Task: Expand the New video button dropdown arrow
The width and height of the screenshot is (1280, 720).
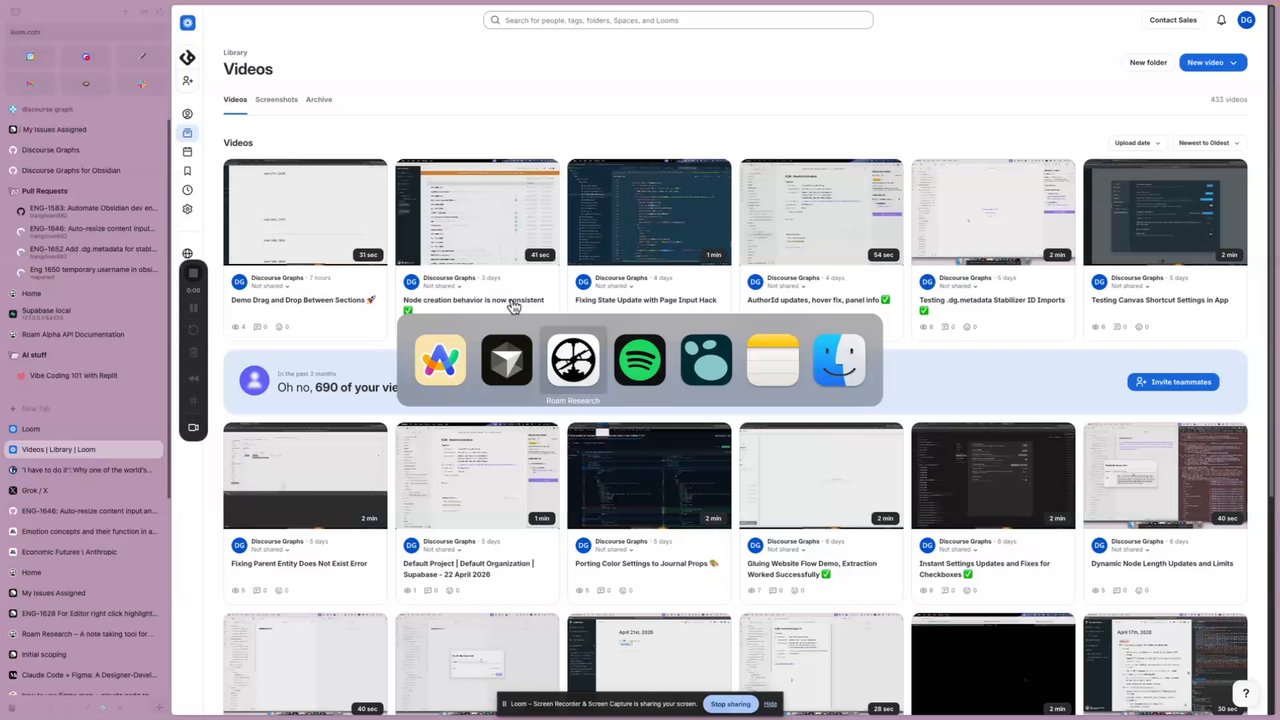Action: (1234, 62)
